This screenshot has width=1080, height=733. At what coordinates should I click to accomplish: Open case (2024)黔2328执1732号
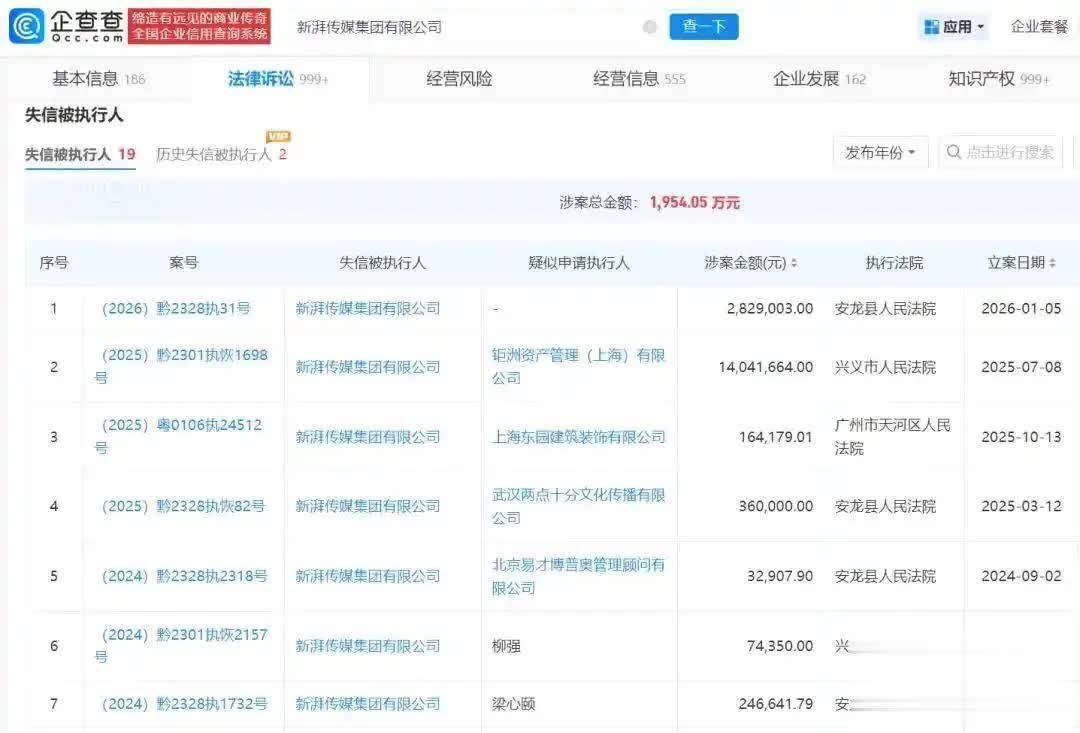pos(185,704)
